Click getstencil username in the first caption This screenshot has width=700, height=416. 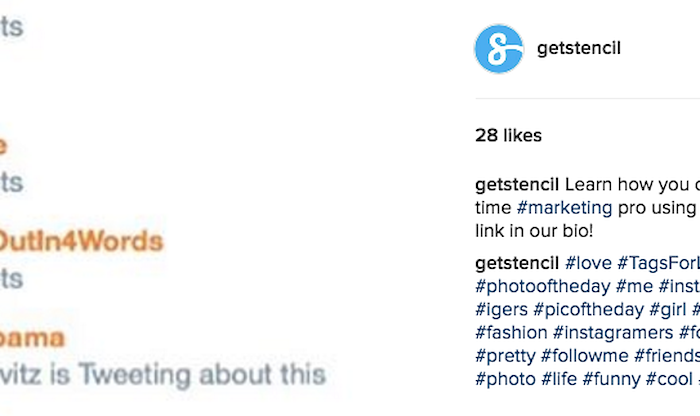click(x=517, y=184)
